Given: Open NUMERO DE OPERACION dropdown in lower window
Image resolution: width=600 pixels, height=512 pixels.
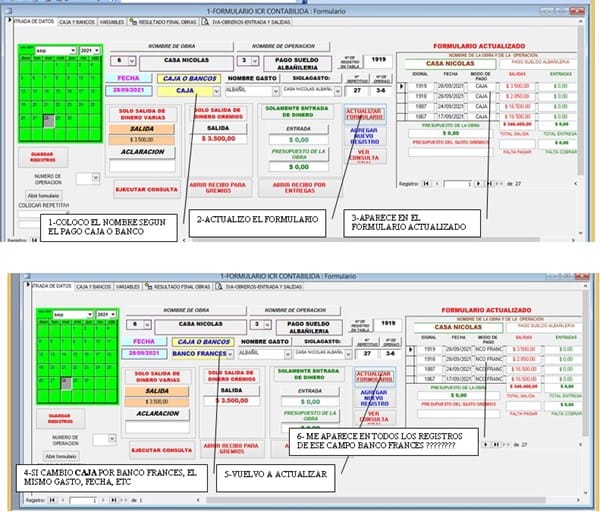Looking at the screenshot, I should click(x=112, y=439).
